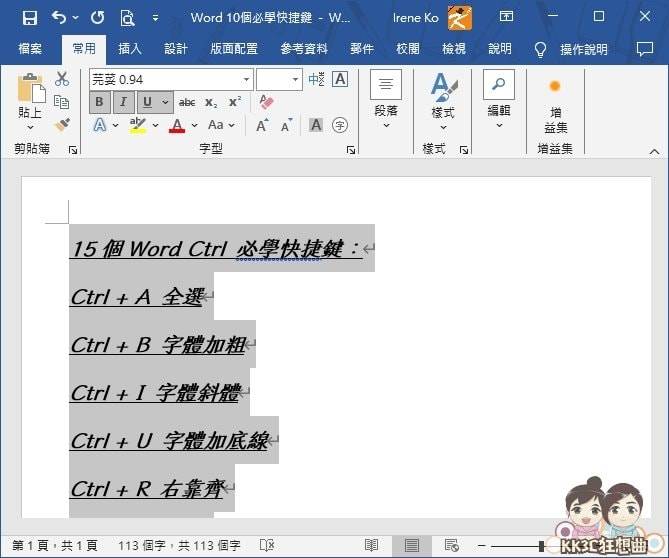Toggle bold formatting

(99, 102)
